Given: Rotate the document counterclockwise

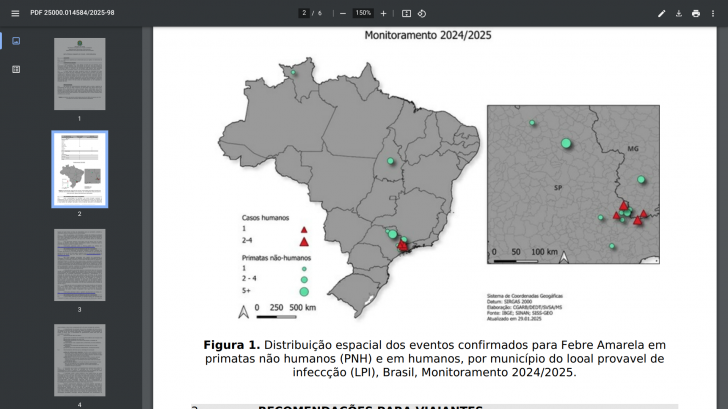Looking at the screenshot, I should tap(422, 13).
